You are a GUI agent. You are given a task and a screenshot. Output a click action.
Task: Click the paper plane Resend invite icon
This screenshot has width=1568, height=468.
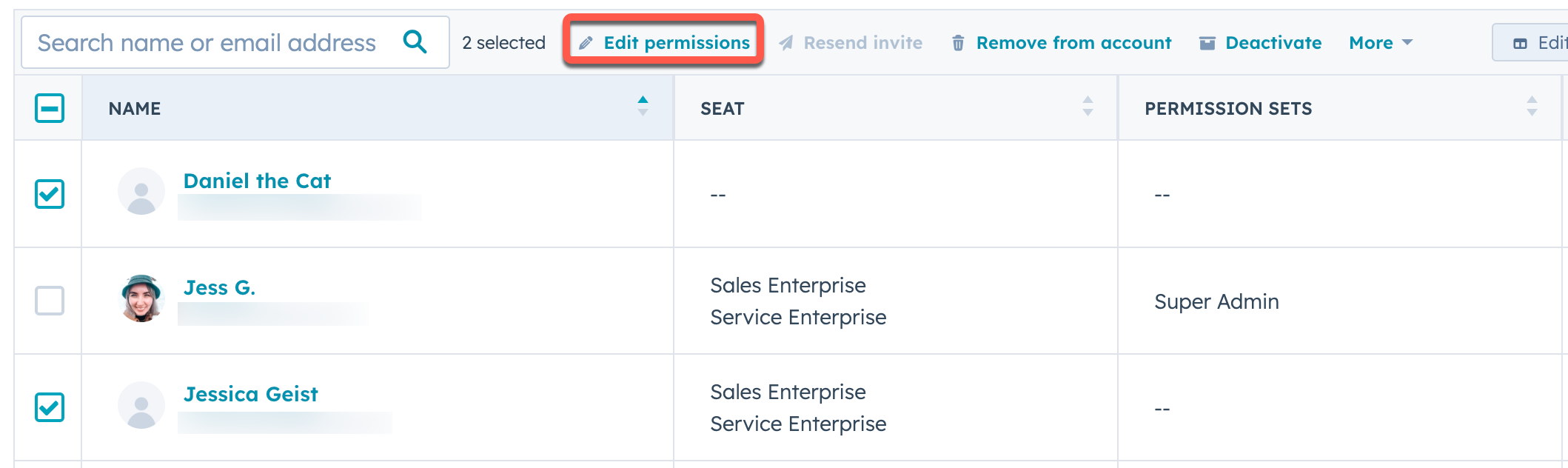[786, 44]
